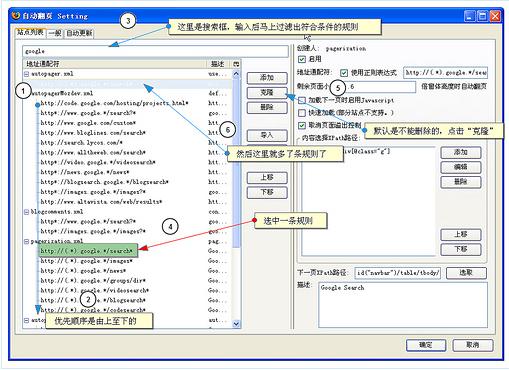
Task: Select the http://(.*).google.*/images* rule
Action: tap(86, 261)
